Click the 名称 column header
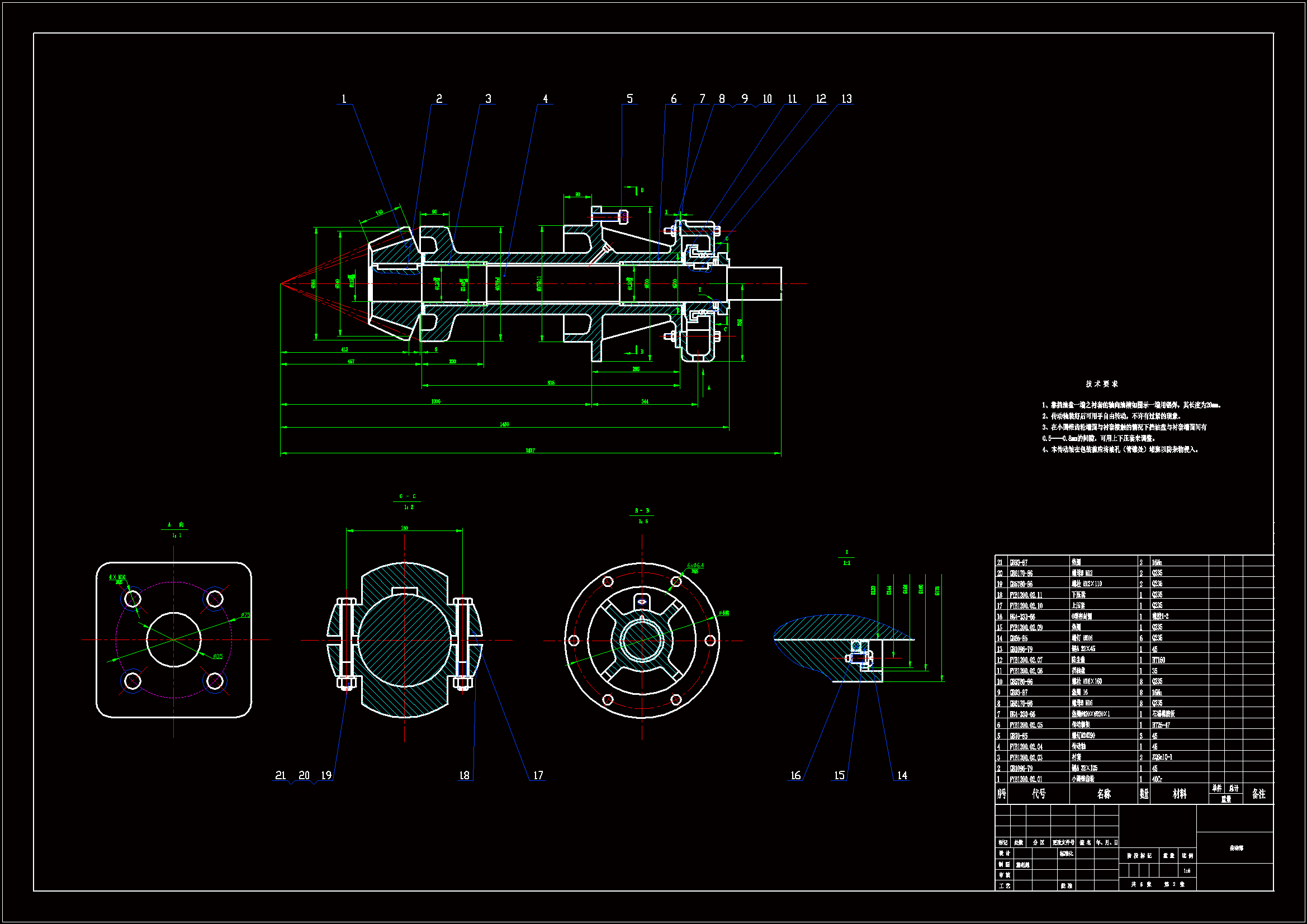The width and height of the screenshot is (1307, 924). 1103,794
